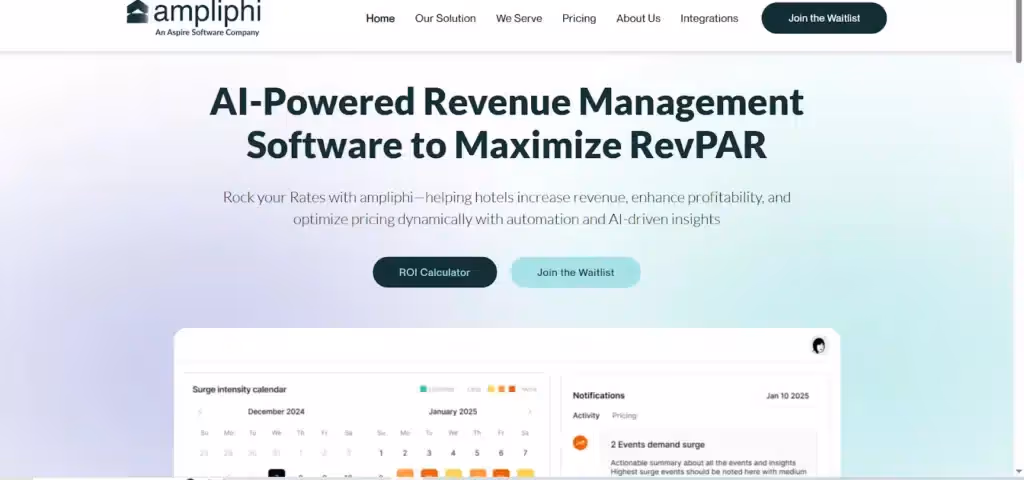Open the Our Solution menu
The image size is (1024, 480).
click(x=445, y=18)
